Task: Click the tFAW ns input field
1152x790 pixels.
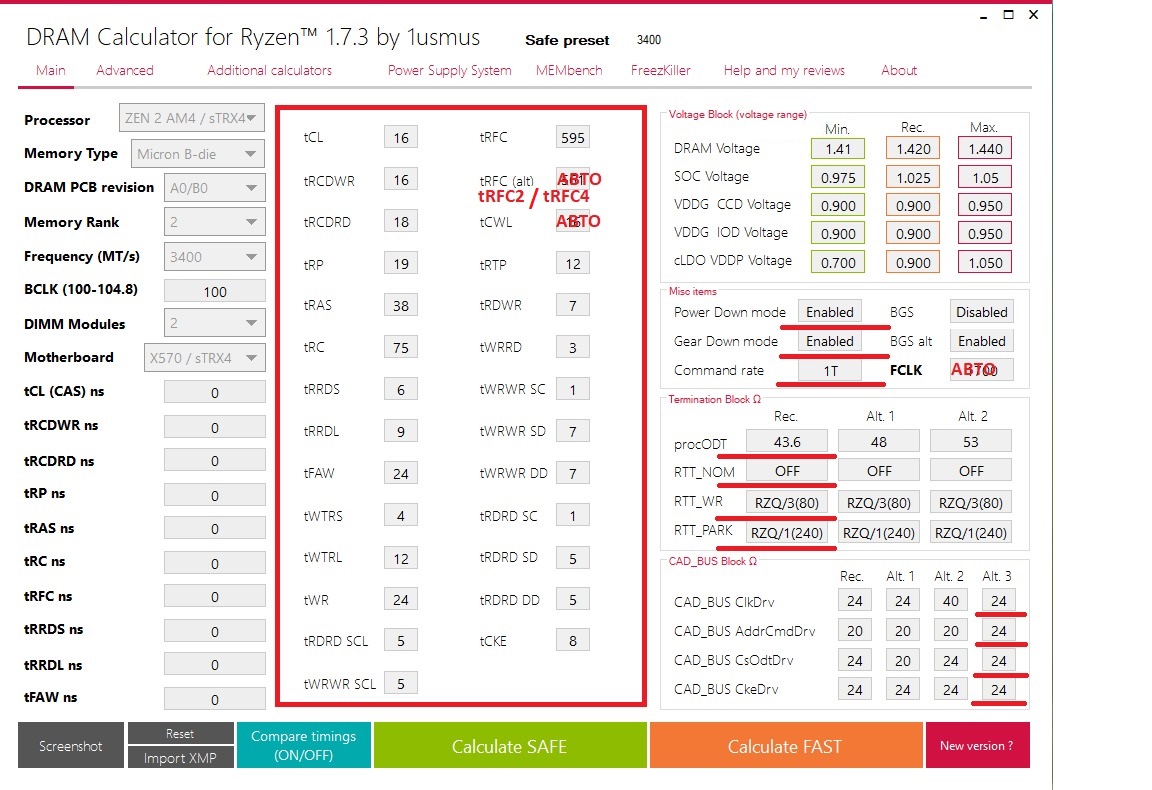Action: [x=215, y=699]
